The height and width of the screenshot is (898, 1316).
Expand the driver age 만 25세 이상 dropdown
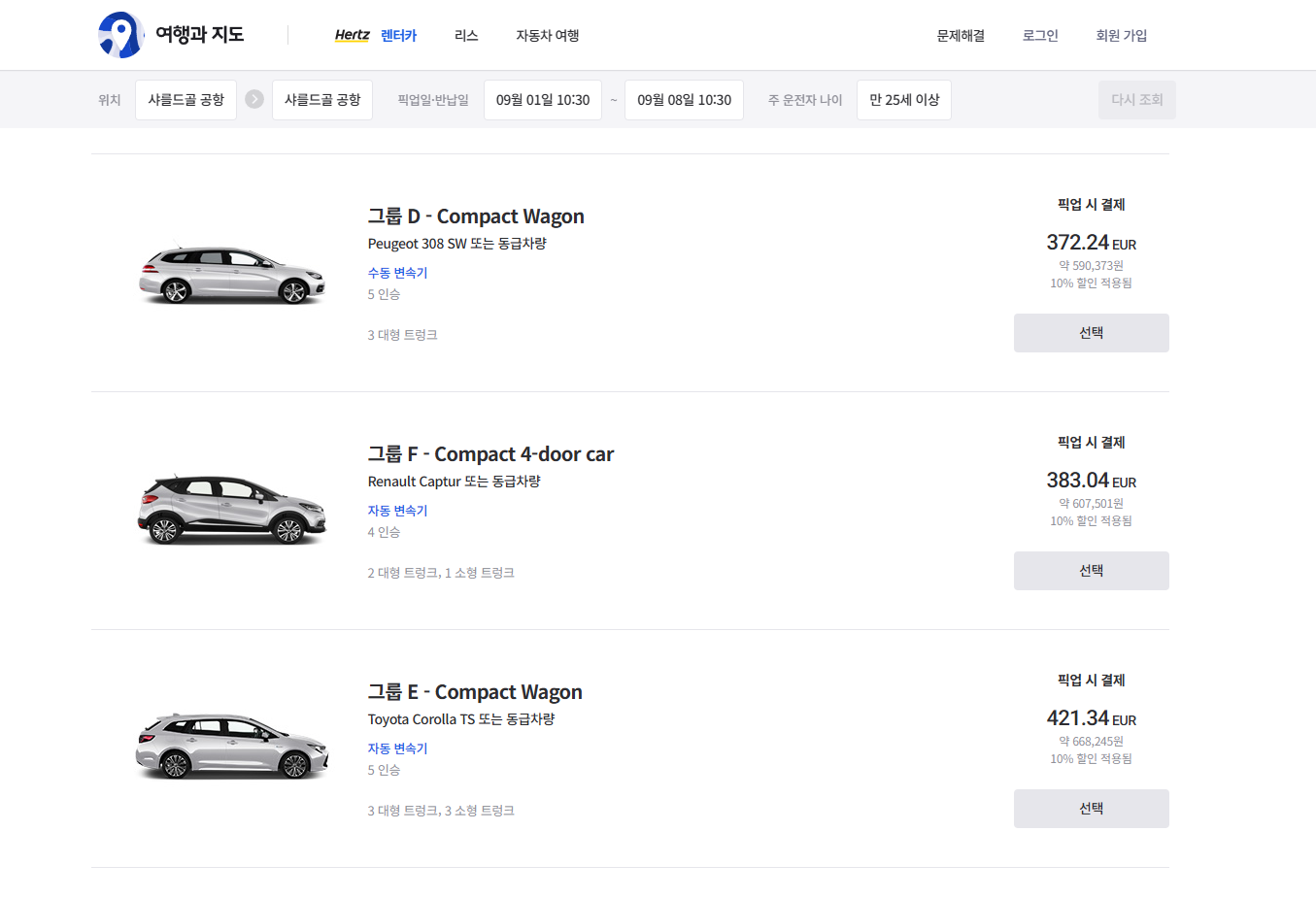903,100
